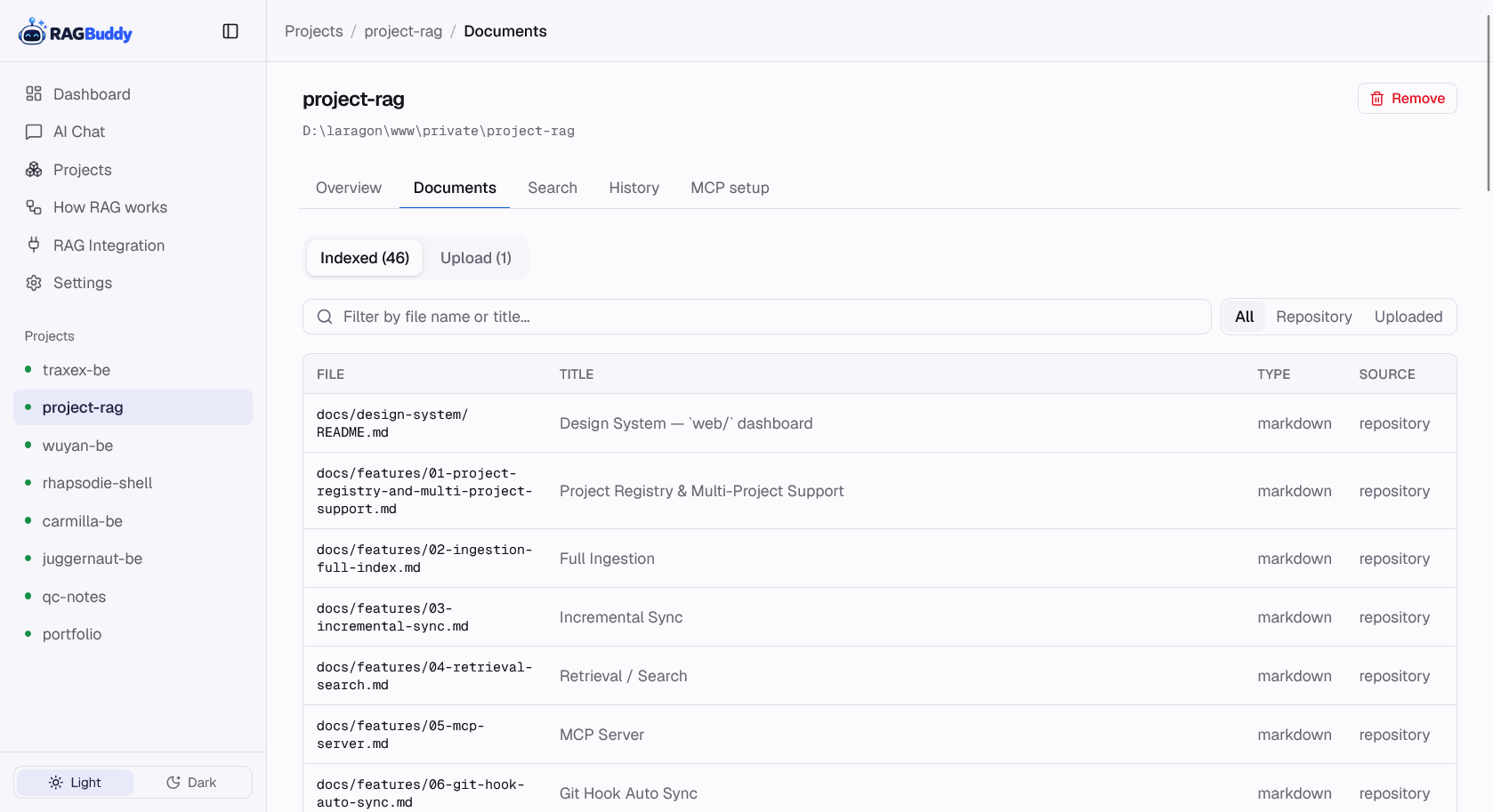Viewport: 1493px width, 812px height.
Task: Open the carmilla-be project
Action: click(133, 521)
